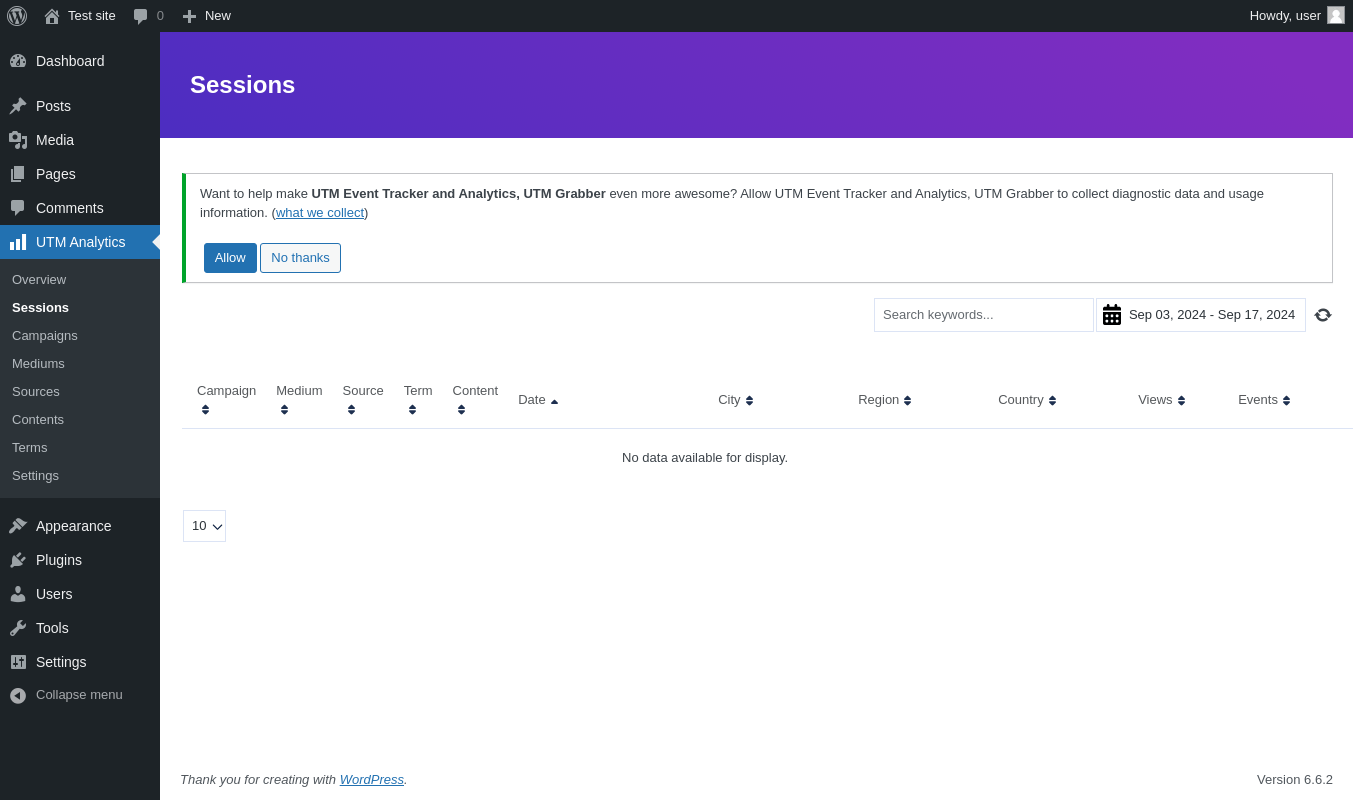Open Test site home icon
The width and height of the screenshot is (1353, 800).
coord(52,16)
